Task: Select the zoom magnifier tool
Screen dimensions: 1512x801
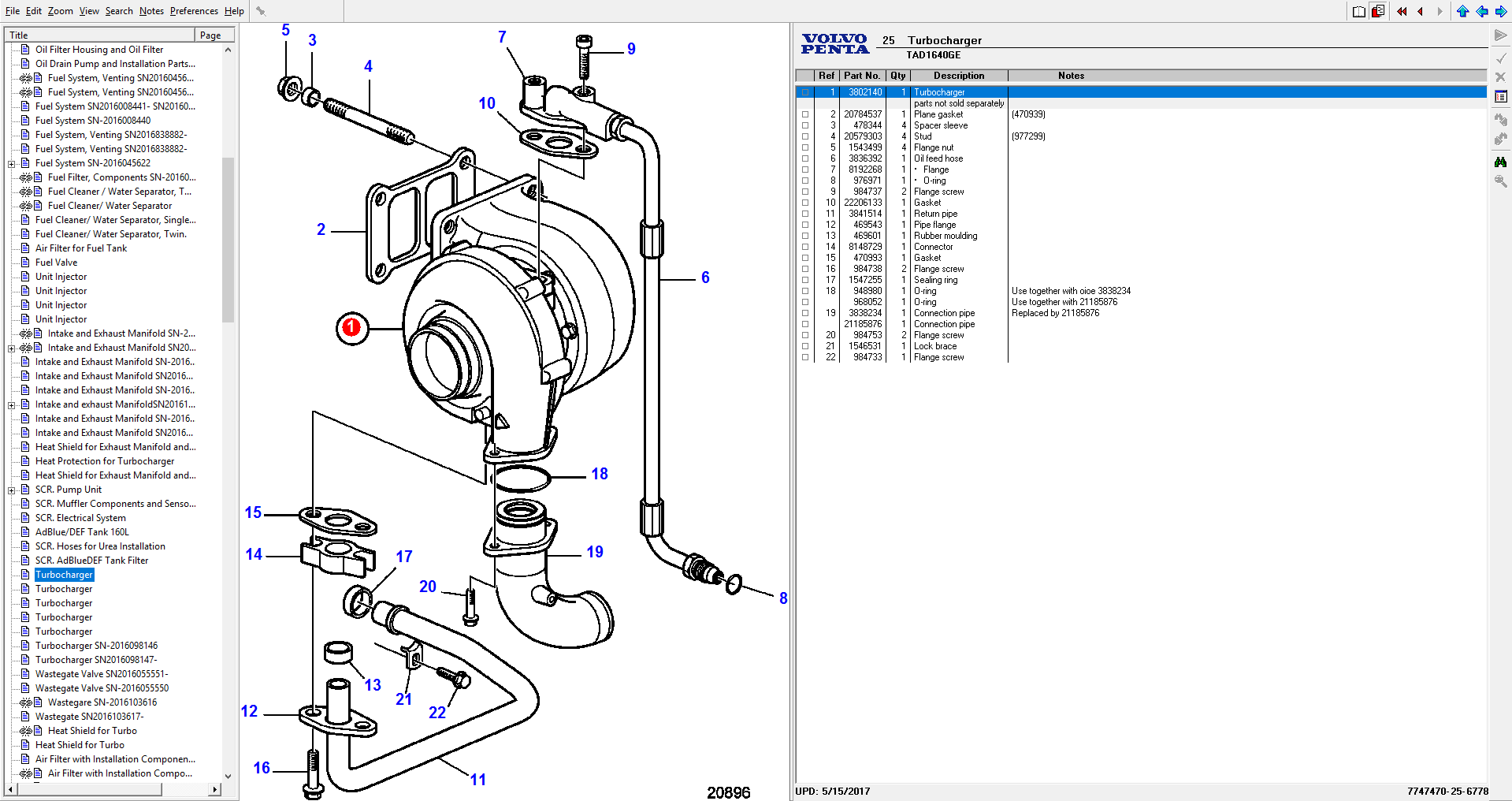Action: click(1501, 181)
